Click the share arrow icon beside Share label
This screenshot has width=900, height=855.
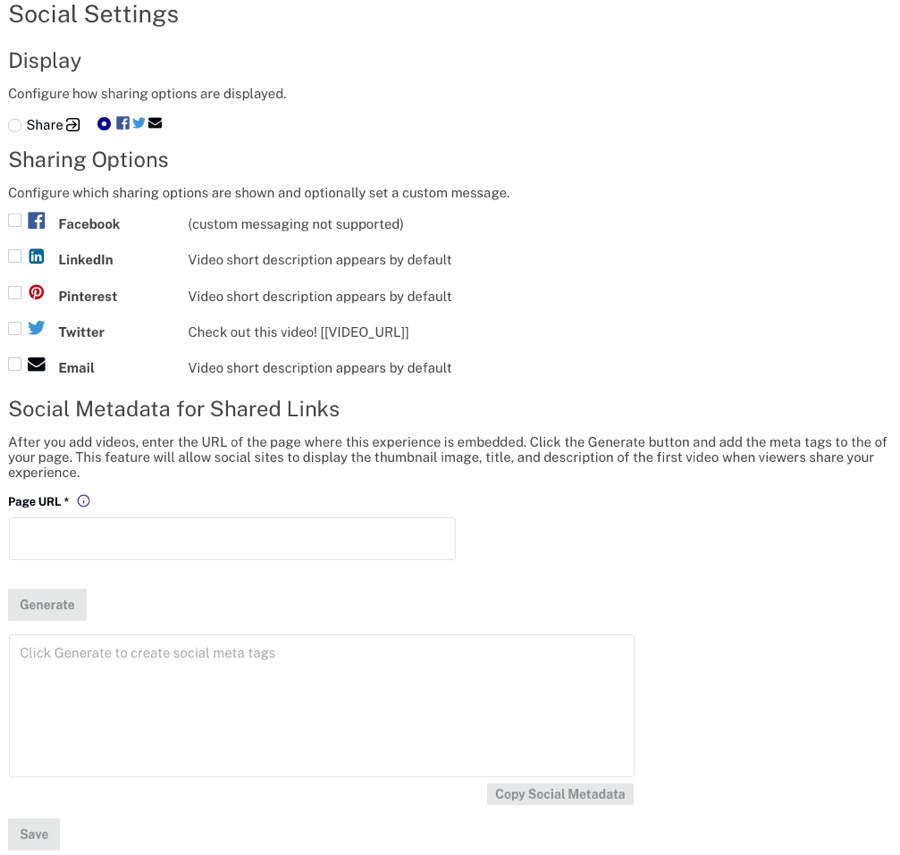click(x=73, y=125)
